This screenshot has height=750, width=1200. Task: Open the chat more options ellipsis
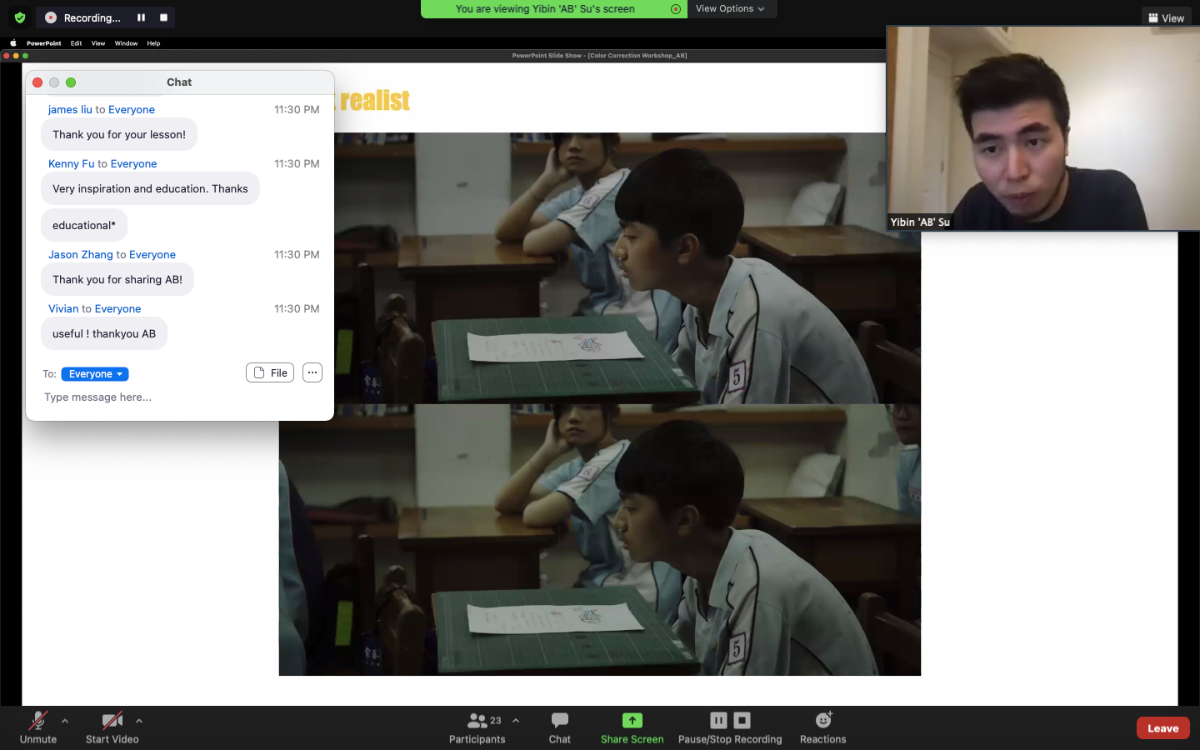(x=312, y=373)
